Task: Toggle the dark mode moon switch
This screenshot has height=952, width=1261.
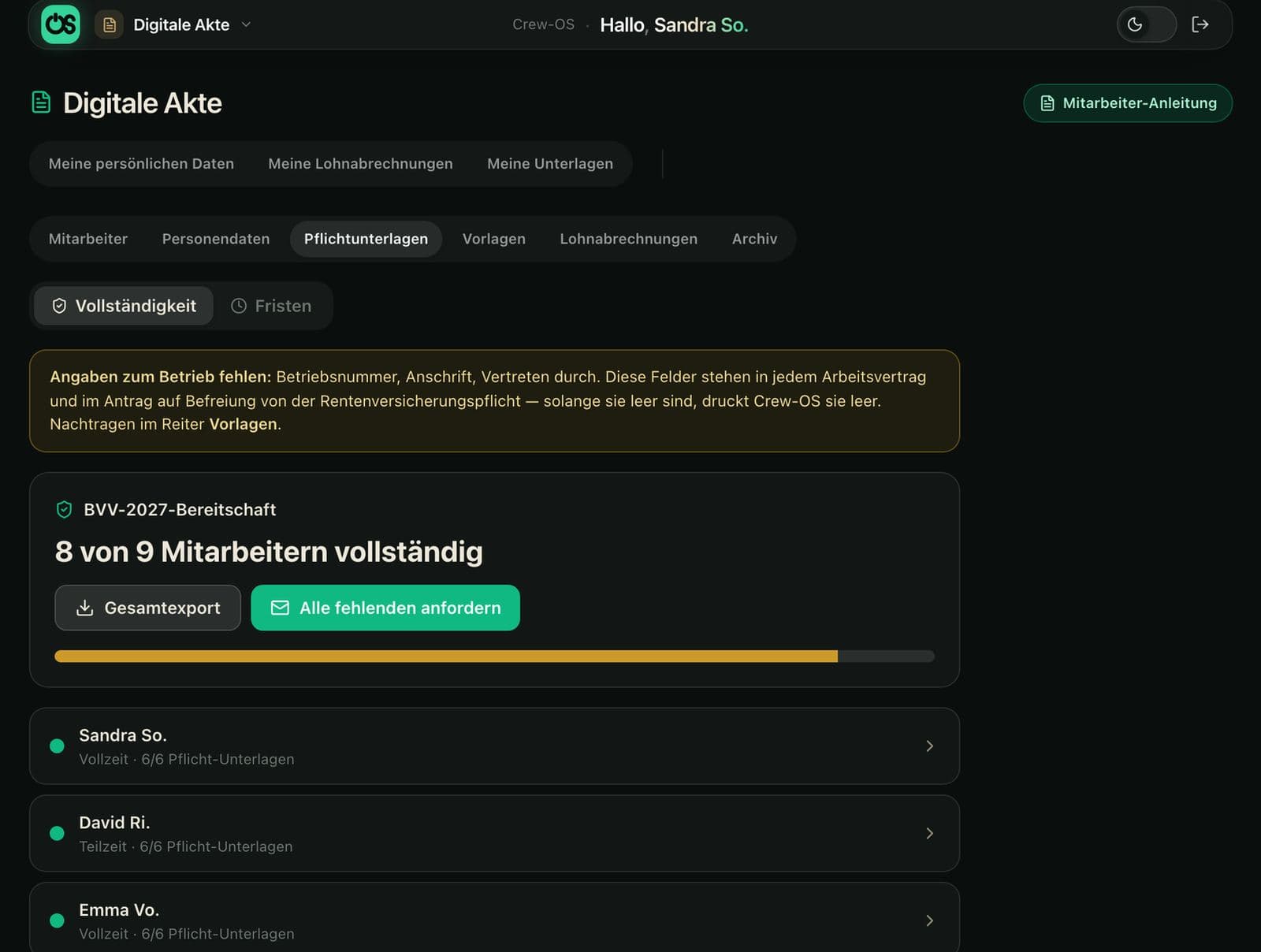Action: pos(1146,24)
